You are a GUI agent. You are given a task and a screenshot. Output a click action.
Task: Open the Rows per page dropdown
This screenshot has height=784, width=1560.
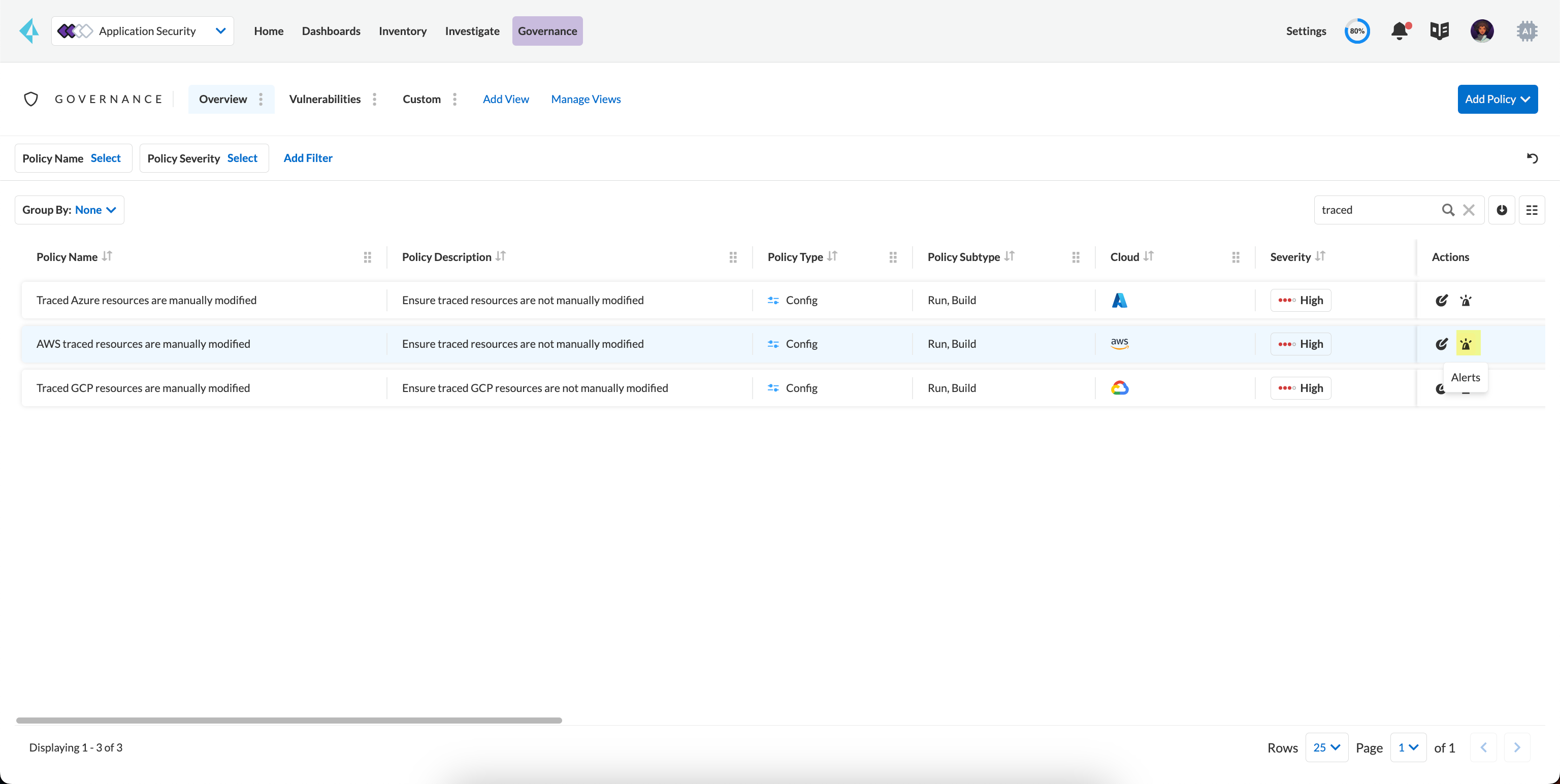click(1326, 747)
